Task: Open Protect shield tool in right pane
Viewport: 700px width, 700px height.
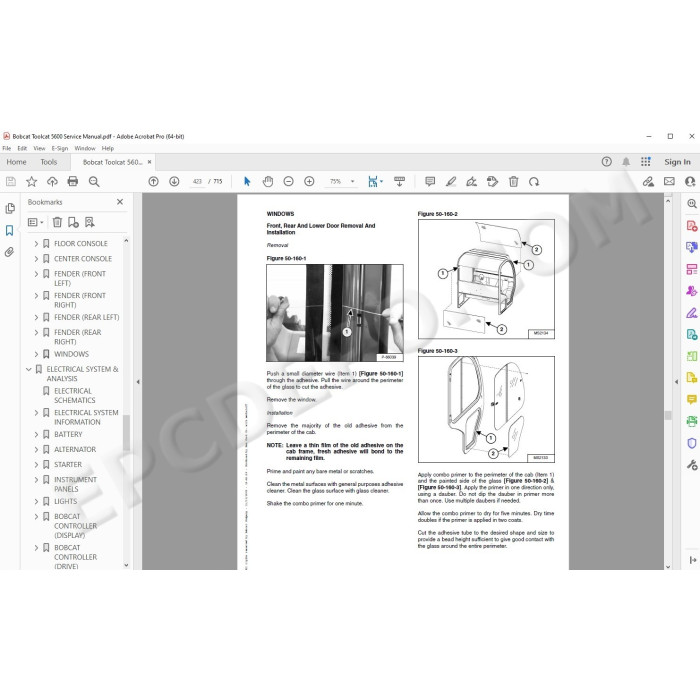Action: click(692, 443)
